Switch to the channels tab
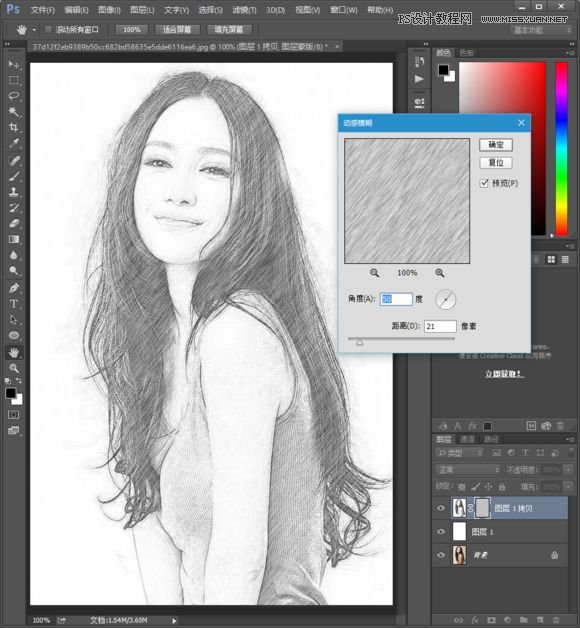 (467, 439)
